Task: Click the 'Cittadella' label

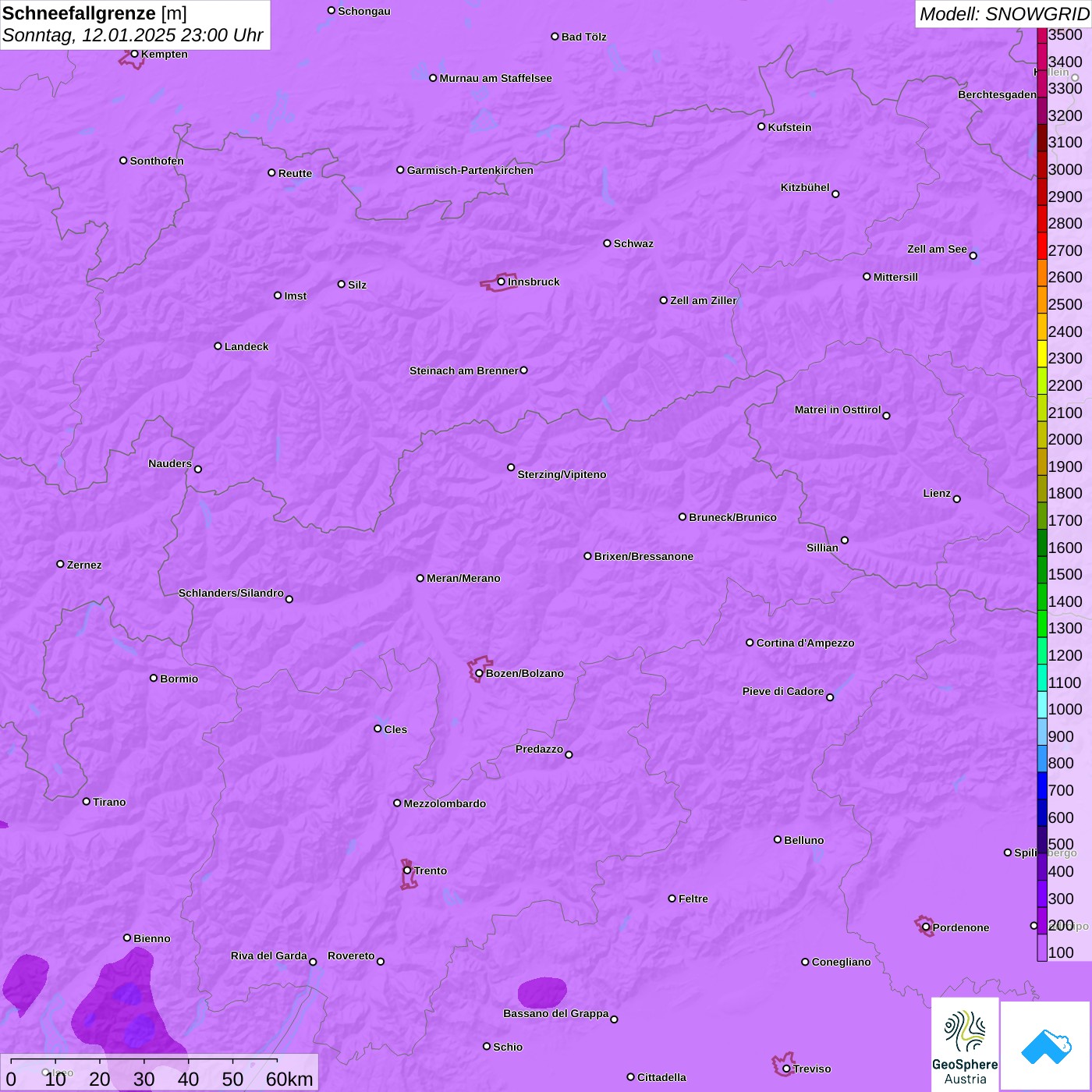Action: 662,1077
